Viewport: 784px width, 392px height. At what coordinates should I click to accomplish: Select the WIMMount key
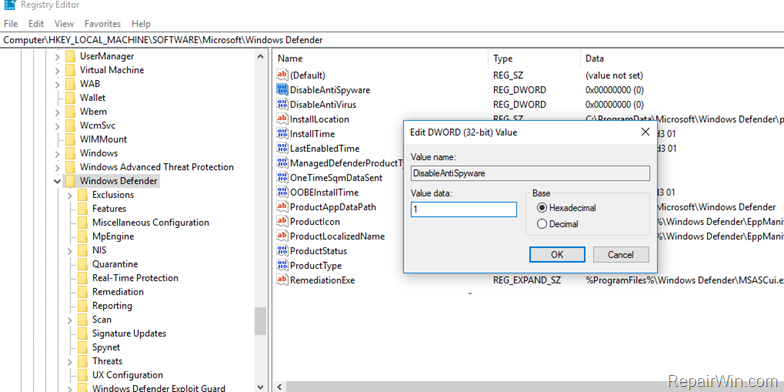point(104,139)
